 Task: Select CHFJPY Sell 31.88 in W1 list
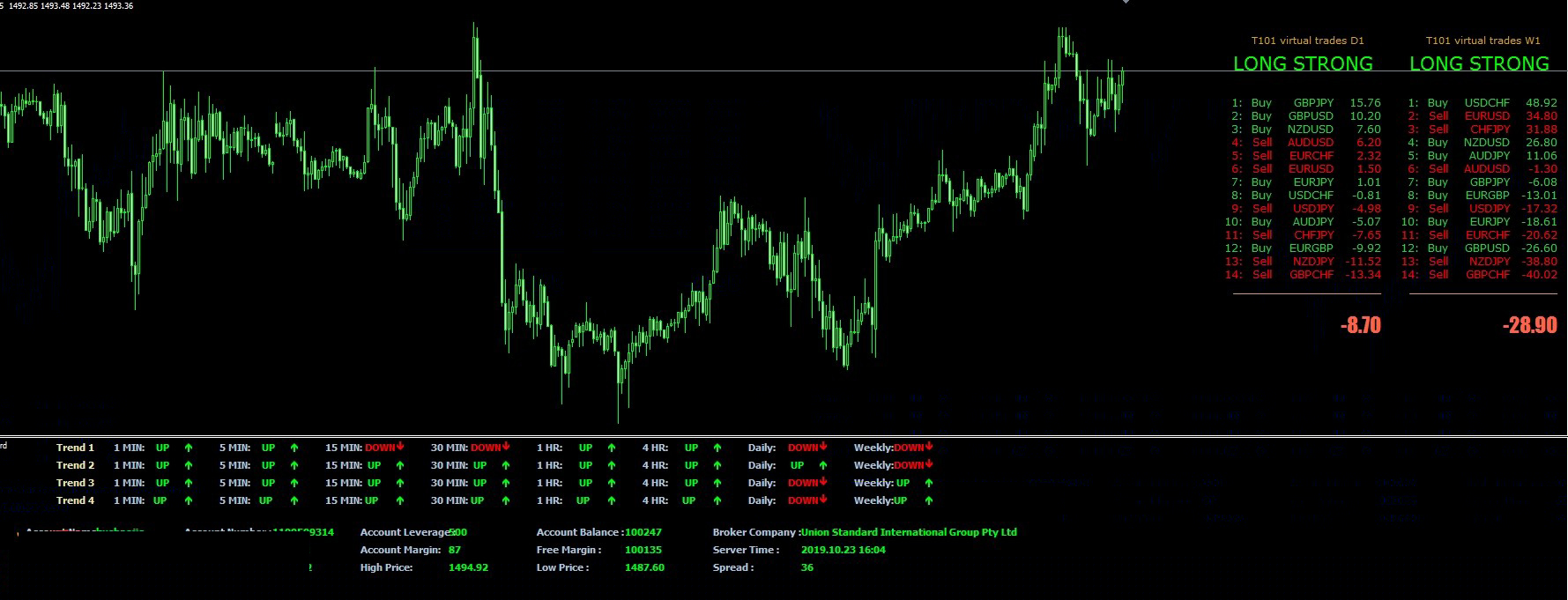coord(1483,130)
